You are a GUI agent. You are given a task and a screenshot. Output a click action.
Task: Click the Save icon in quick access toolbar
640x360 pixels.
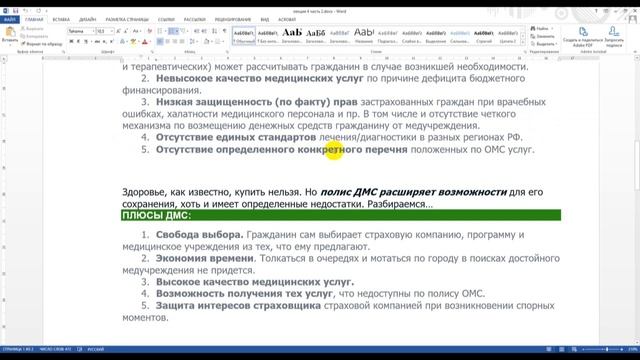(15, 11)
